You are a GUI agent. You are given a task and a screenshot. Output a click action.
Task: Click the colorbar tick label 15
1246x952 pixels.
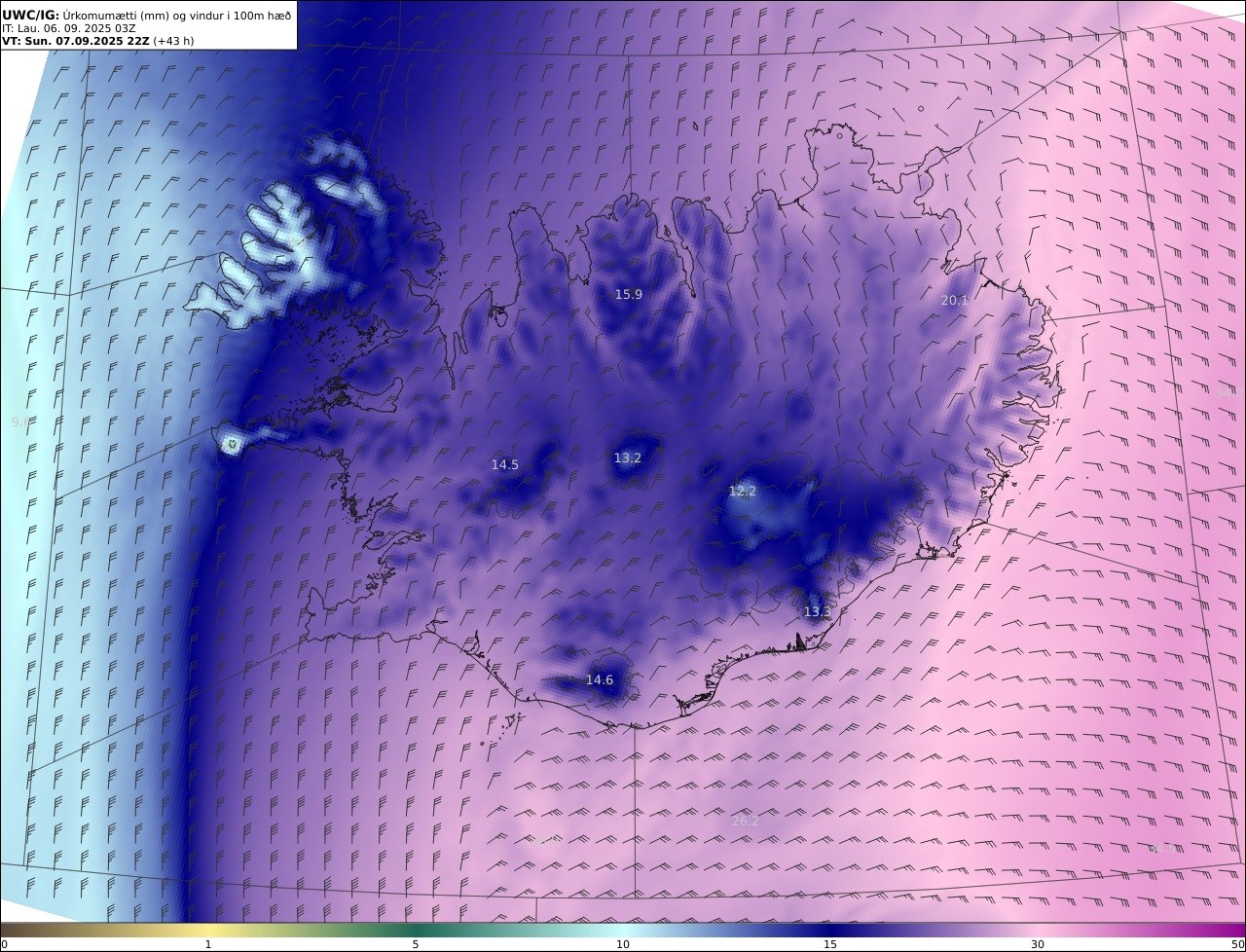830,944
